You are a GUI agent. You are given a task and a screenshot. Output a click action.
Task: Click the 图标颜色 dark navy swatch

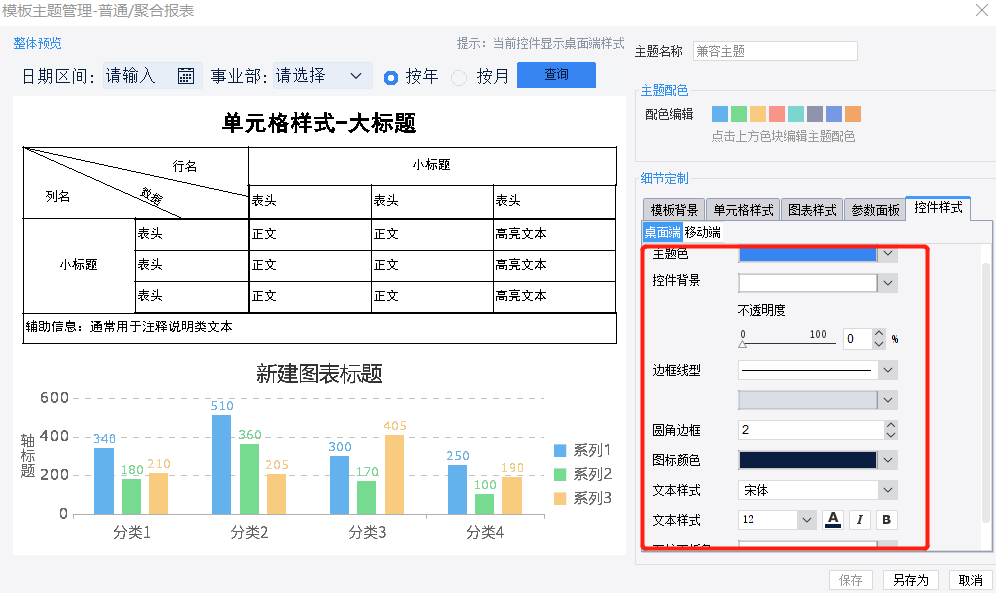pos(807,460)
